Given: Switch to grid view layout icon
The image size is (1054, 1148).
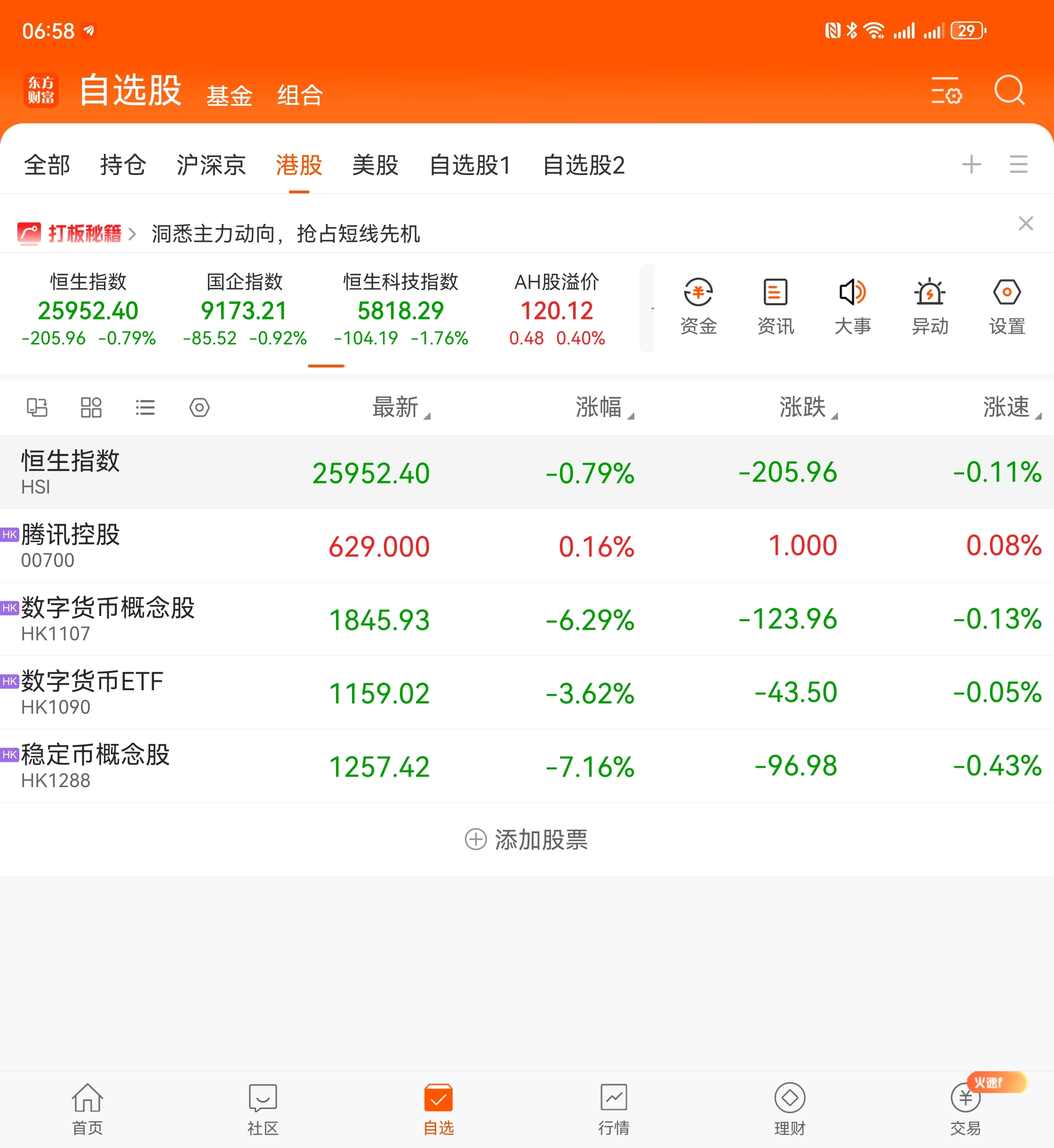Looking at the screenshot, I should 91,407.
